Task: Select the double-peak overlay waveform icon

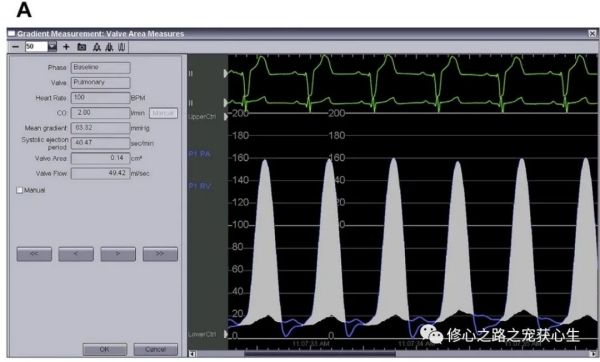Action: point(109,47)
